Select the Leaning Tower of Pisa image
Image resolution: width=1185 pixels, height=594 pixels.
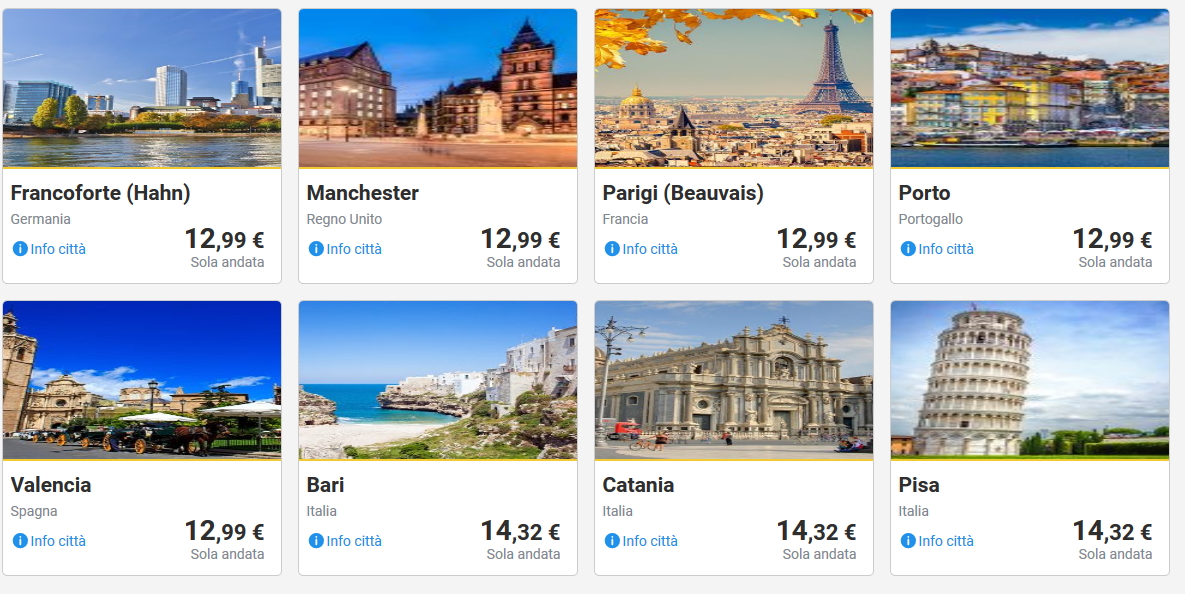(x=1030, y=380)
